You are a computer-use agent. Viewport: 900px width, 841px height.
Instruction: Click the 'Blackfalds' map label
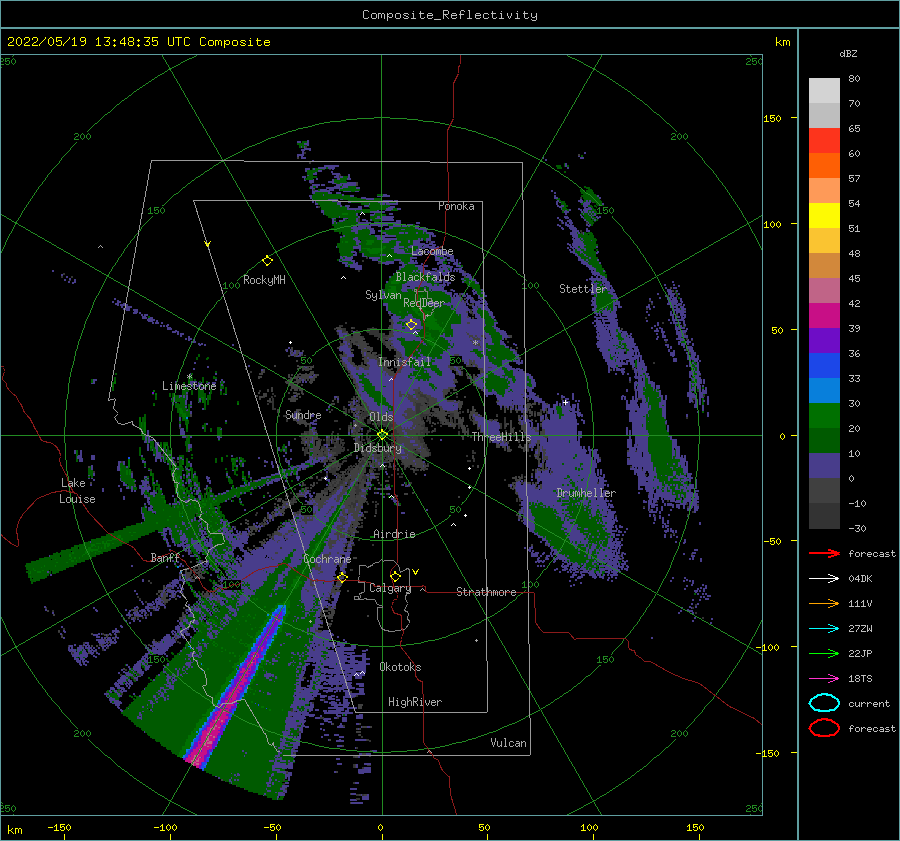tap(425, 277)
